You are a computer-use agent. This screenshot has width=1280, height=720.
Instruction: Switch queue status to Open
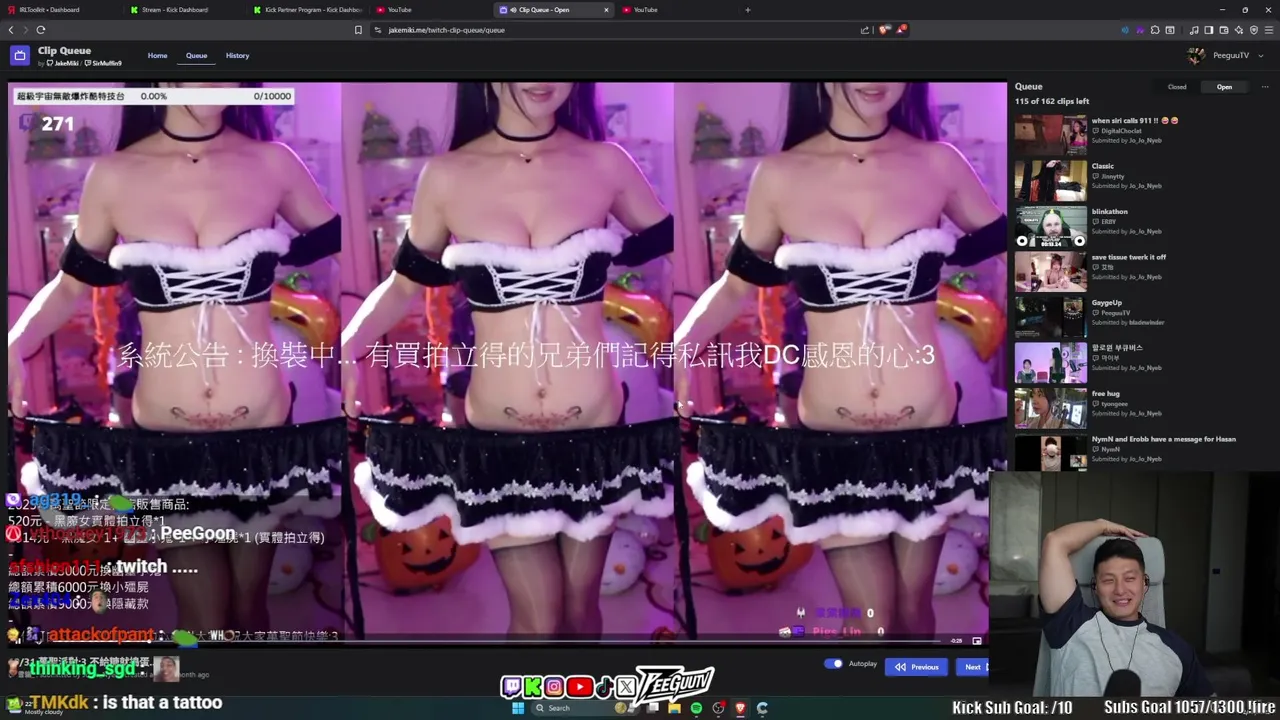[x=1224, y=87]
